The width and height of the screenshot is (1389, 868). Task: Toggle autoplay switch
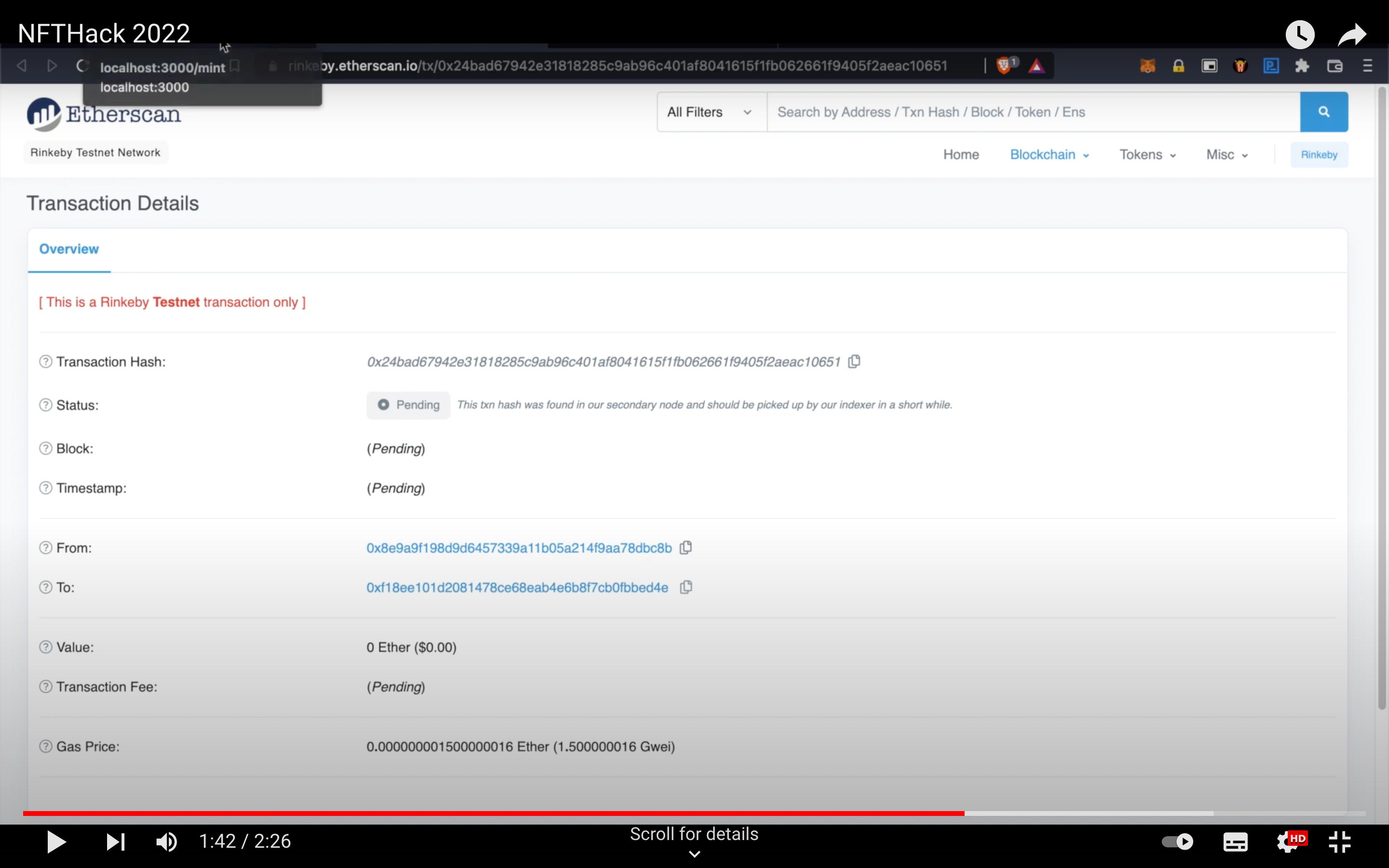1177,841
